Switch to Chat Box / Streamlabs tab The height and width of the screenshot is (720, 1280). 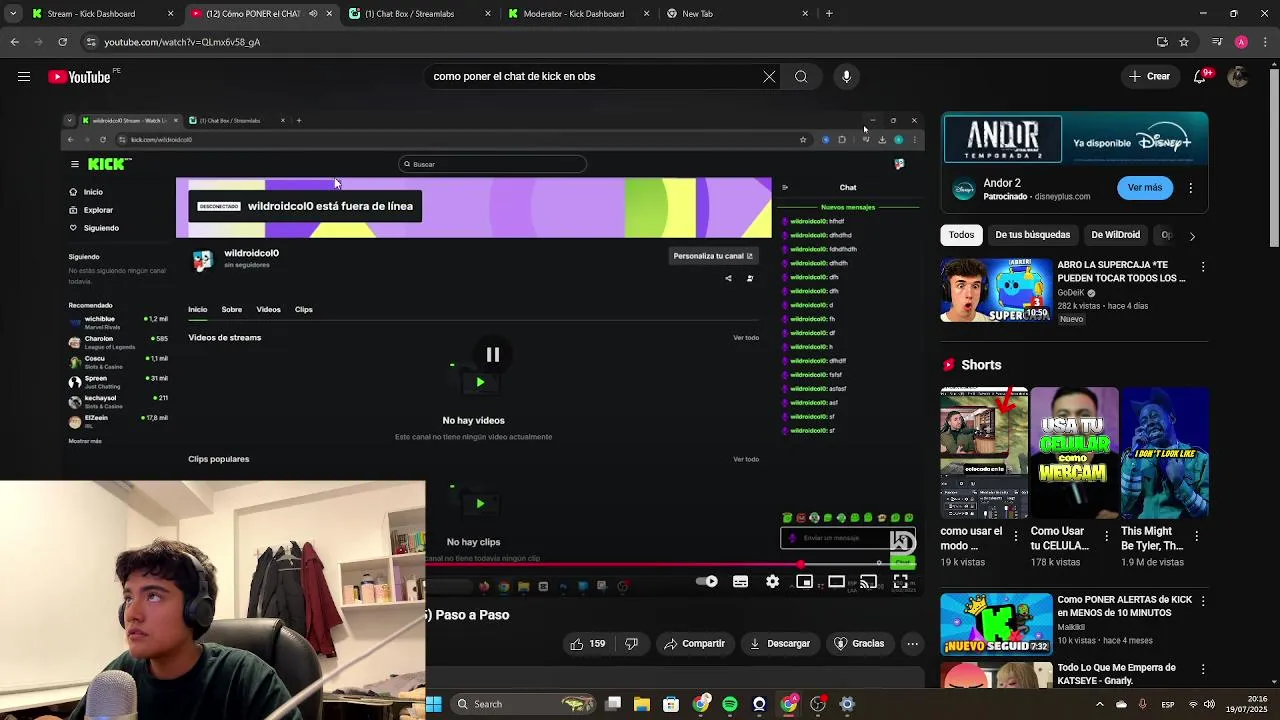coord(419,14)
